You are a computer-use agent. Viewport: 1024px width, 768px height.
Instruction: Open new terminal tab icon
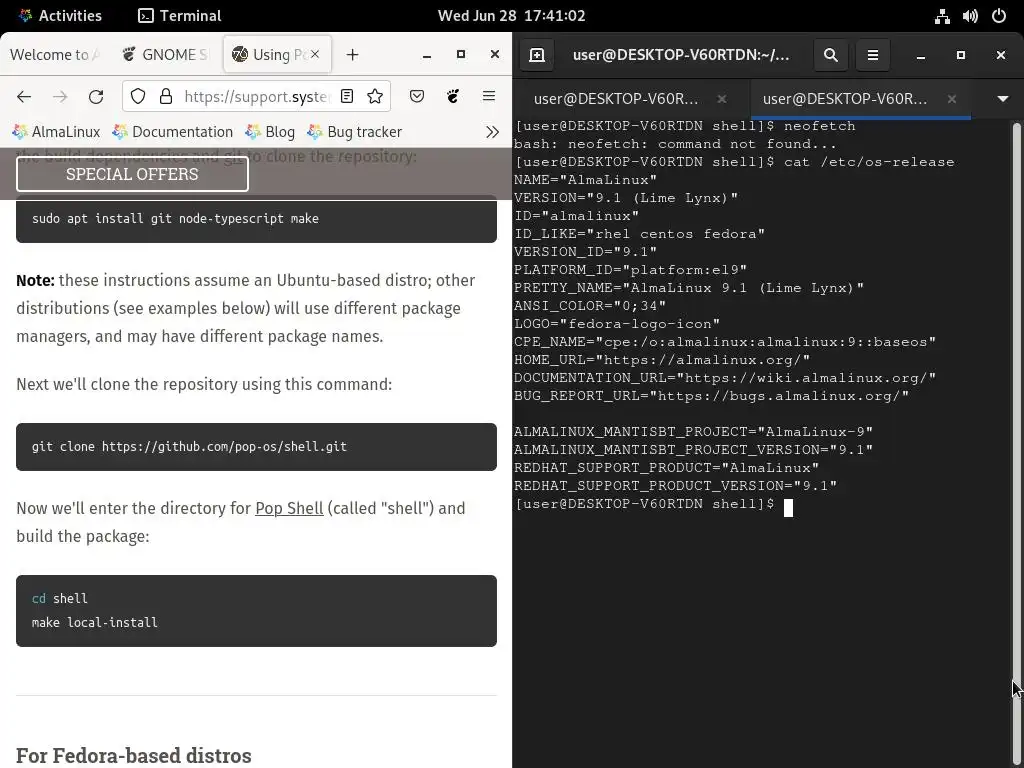537,55
